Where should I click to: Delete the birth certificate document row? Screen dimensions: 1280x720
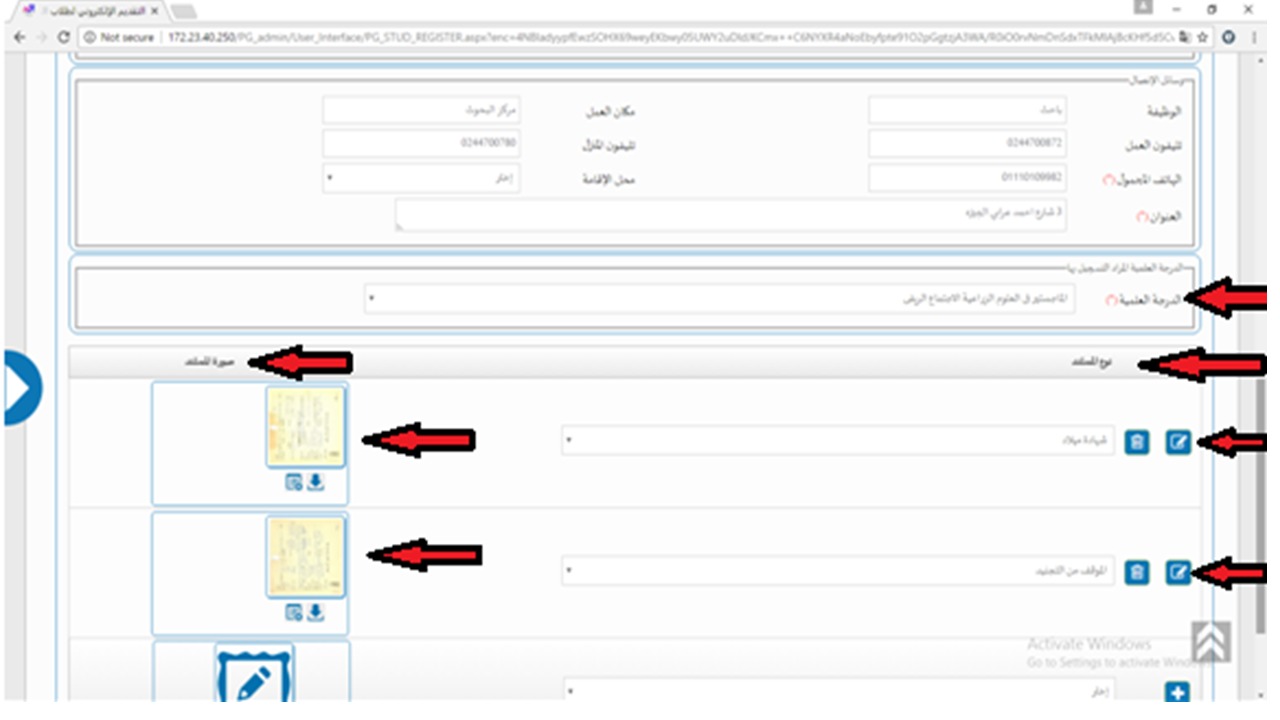tap(1136, 442)
